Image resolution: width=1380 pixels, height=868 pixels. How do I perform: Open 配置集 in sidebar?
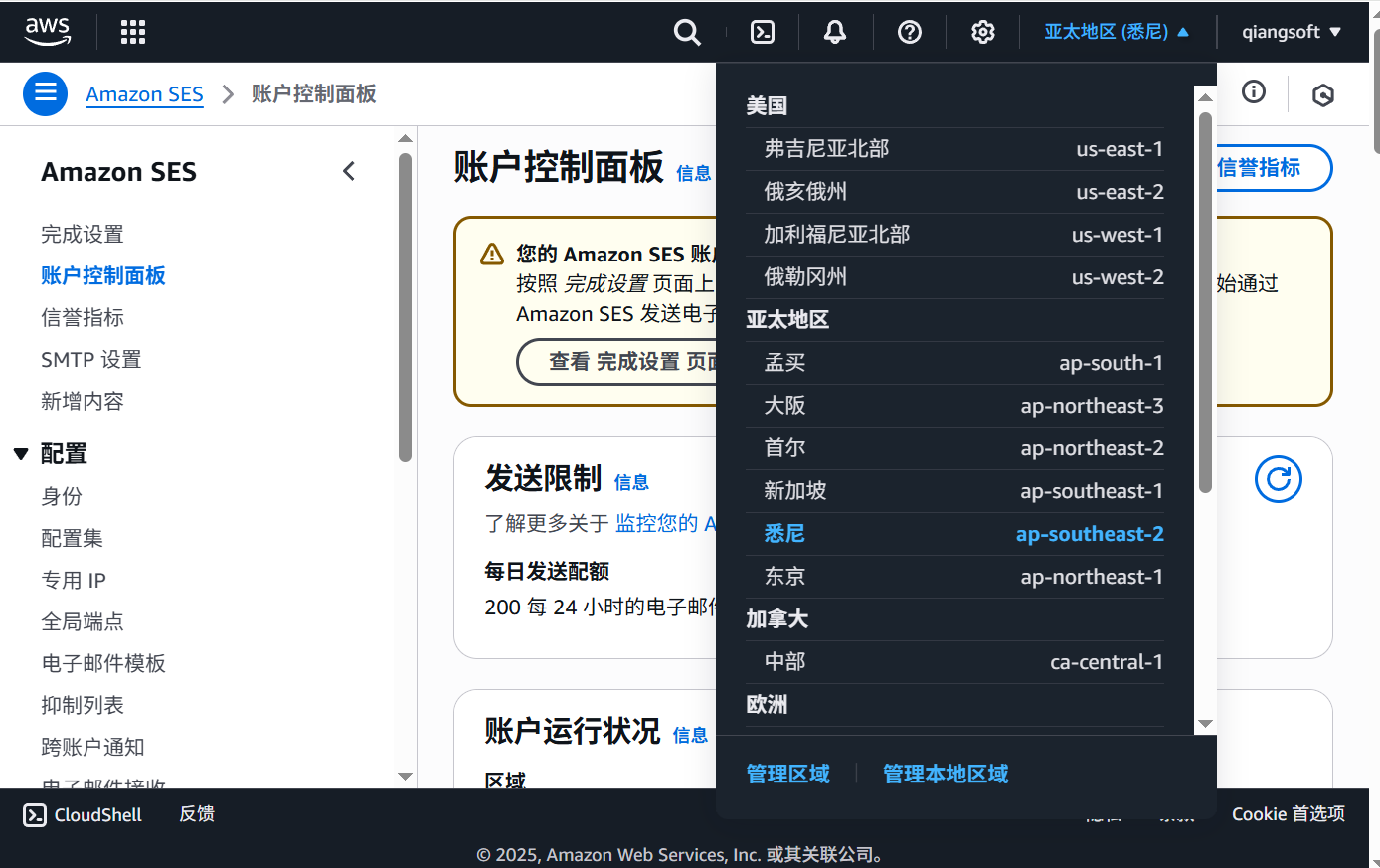tap(72, 539)
